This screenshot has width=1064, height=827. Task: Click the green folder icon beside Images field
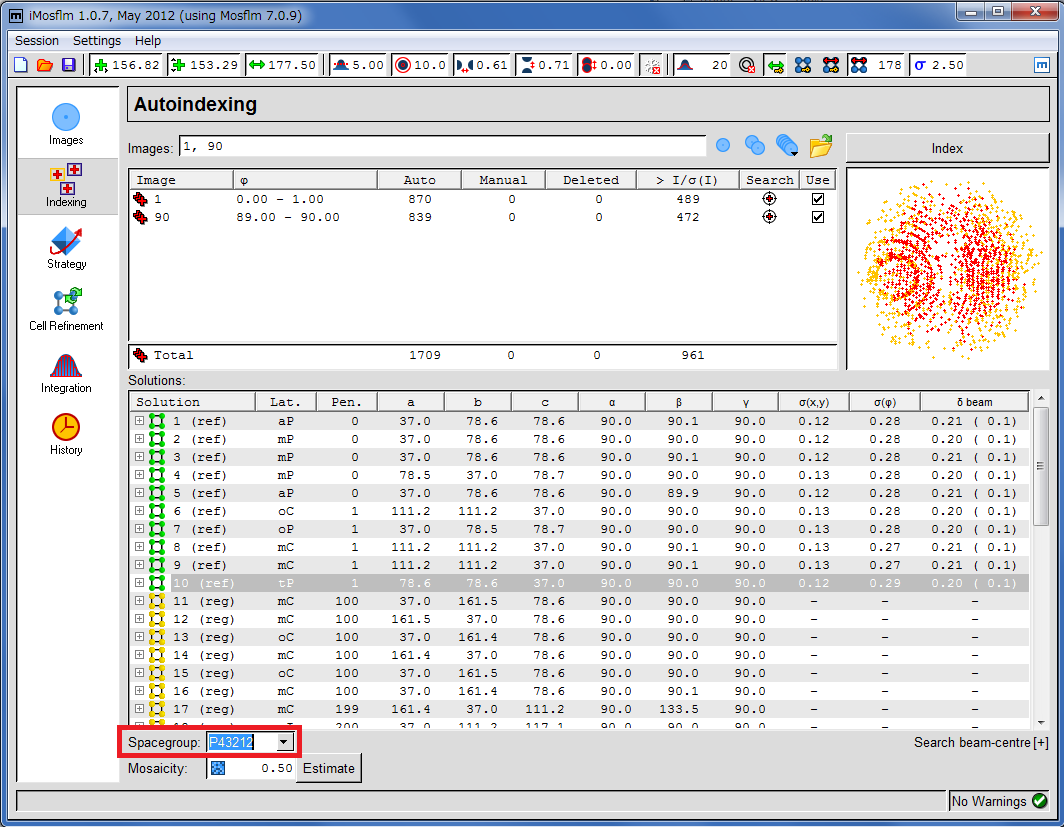820,147
